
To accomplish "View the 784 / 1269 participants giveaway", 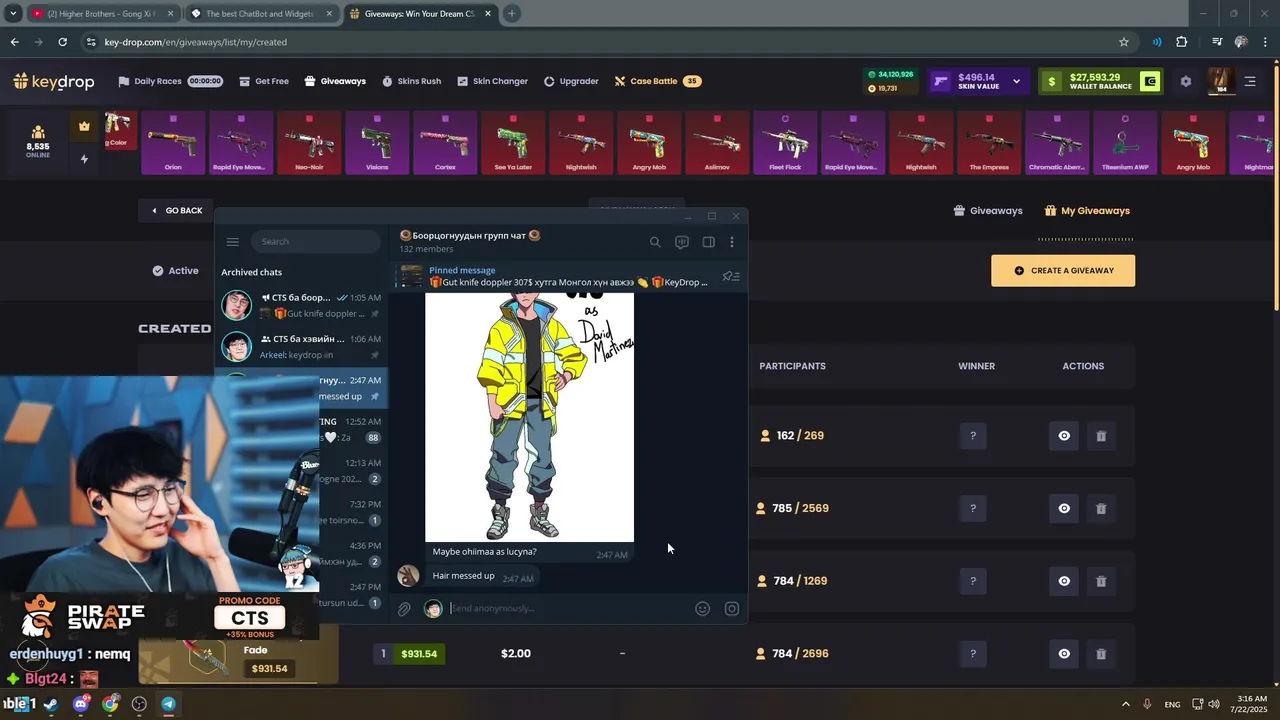I will pyautogui.click(x=1064, y=581).
